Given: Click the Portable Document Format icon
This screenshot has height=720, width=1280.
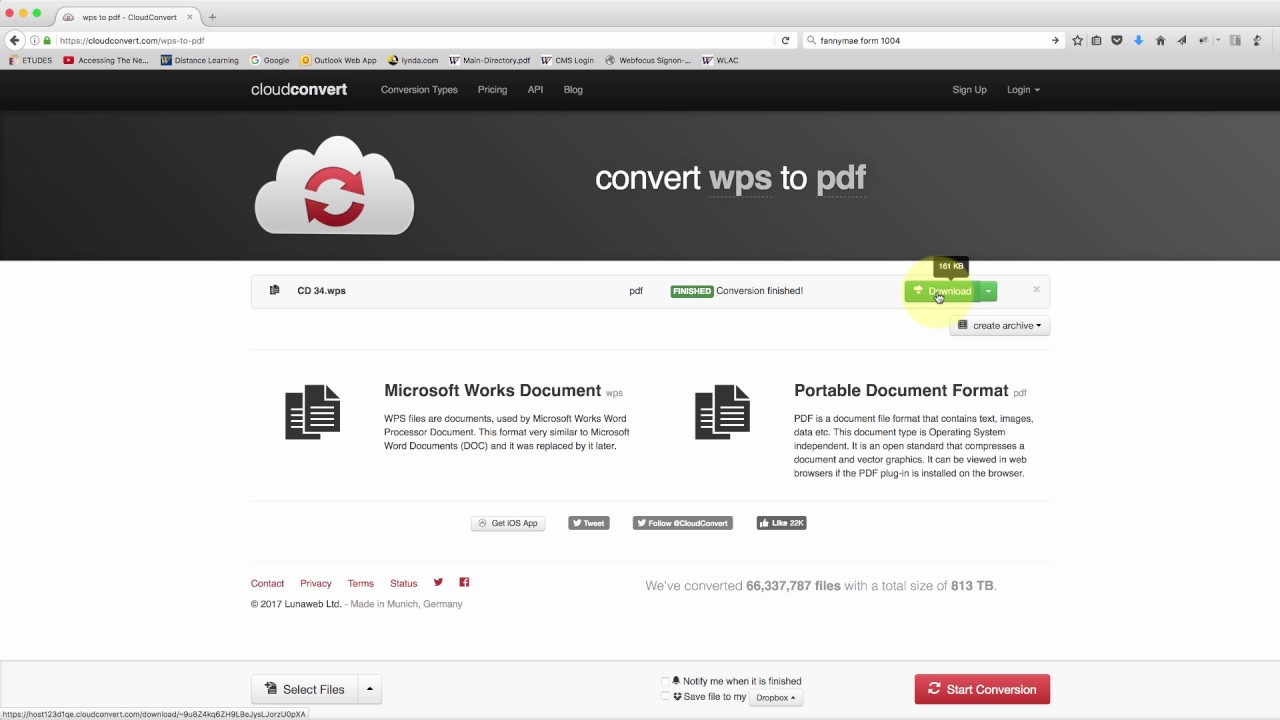Looking at the screenshot, I should point(722,412).
